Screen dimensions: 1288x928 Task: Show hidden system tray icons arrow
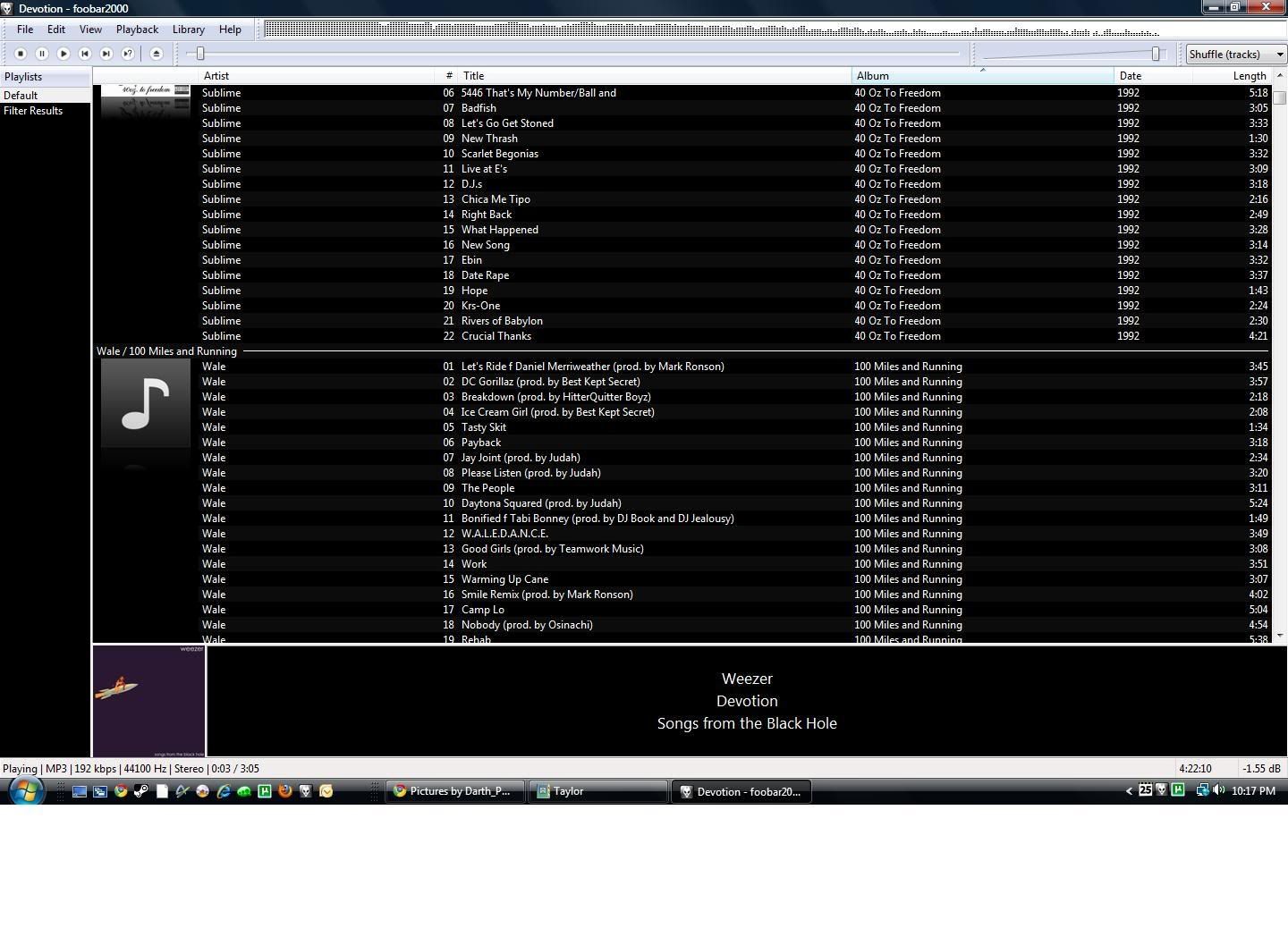pyautogui.click(x=1129, y=790)
